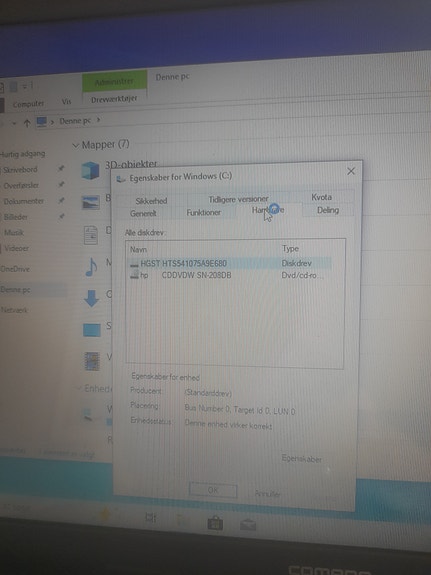Click the blue download arrow folder icon
Viewport: 431px width, 575px height.
pyautogui.click(x=91, y=298)
